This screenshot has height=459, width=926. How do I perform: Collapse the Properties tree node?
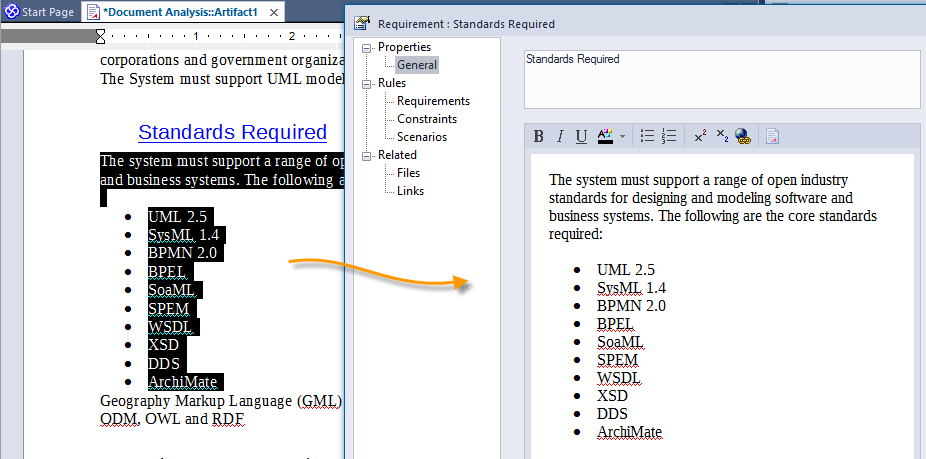[x=367, y=48]
